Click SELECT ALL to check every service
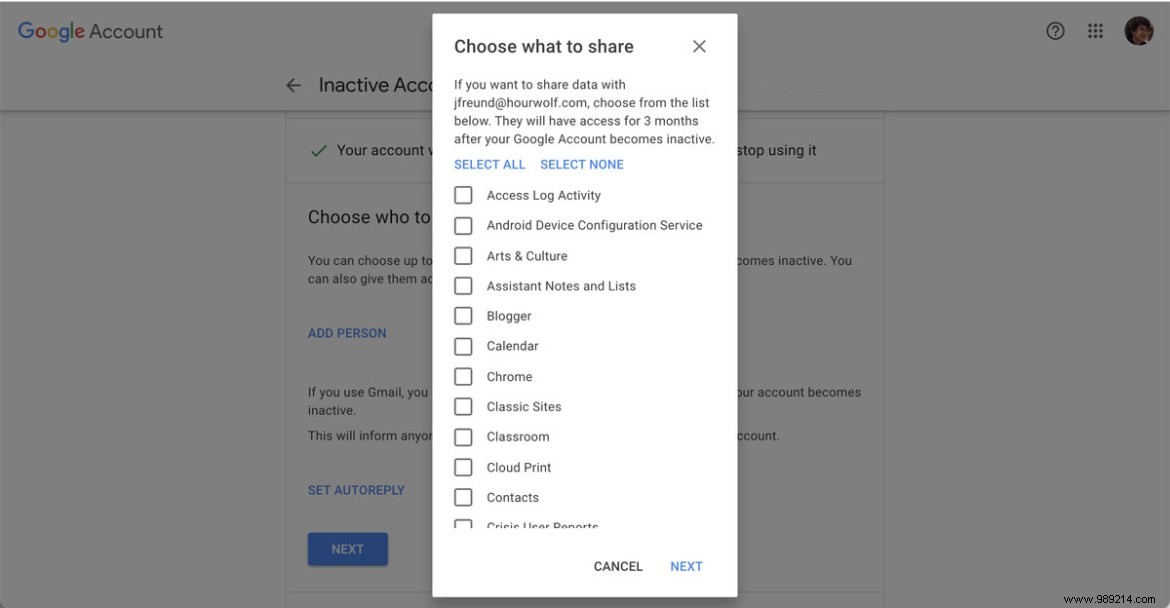This screenshot has height=608, width=1170. click(489, 163)
